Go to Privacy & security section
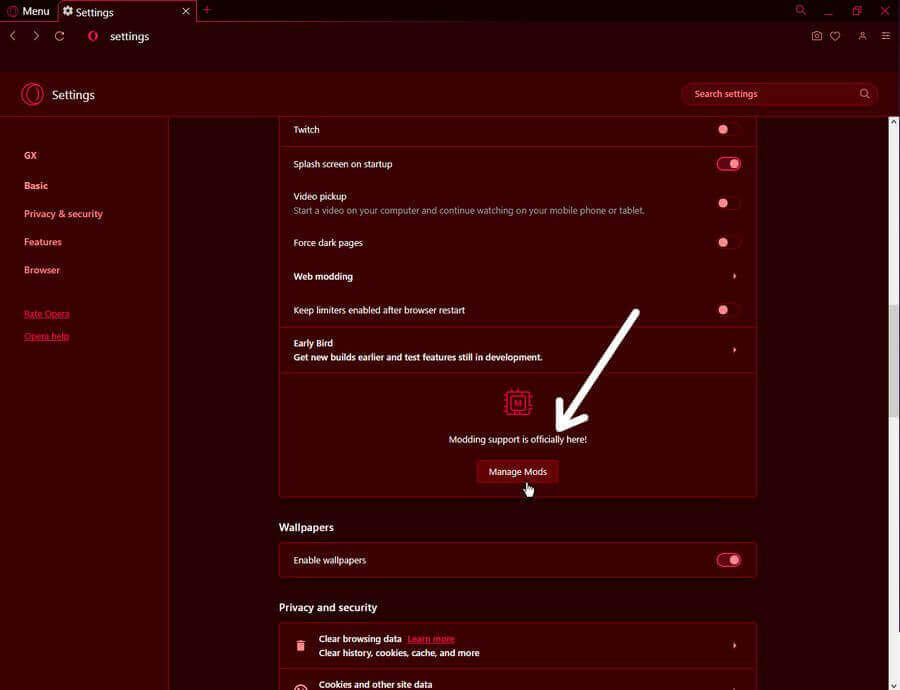Screen dimensions: 900x690 point(63,214)
